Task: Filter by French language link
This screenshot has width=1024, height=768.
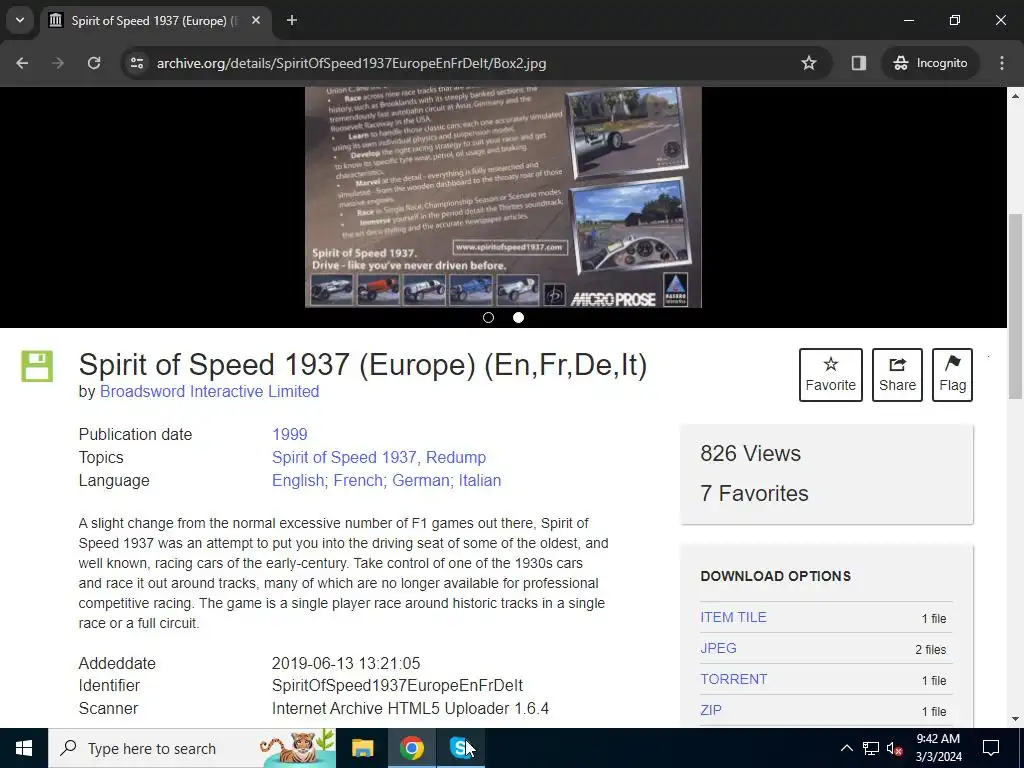Action: pyautogui.click(x=359, y=481)
